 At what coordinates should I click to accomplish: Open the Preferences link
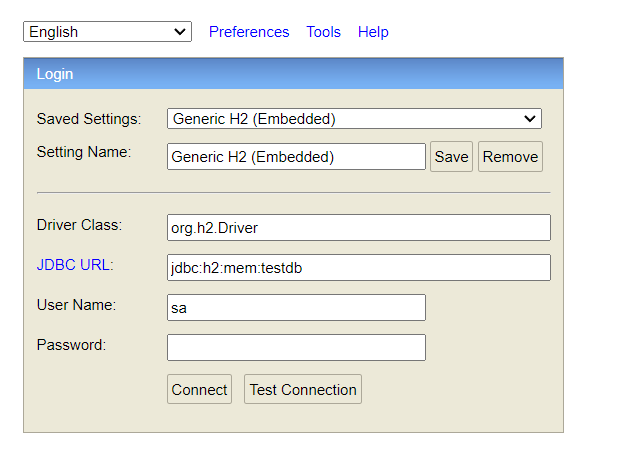pos(249,32)
